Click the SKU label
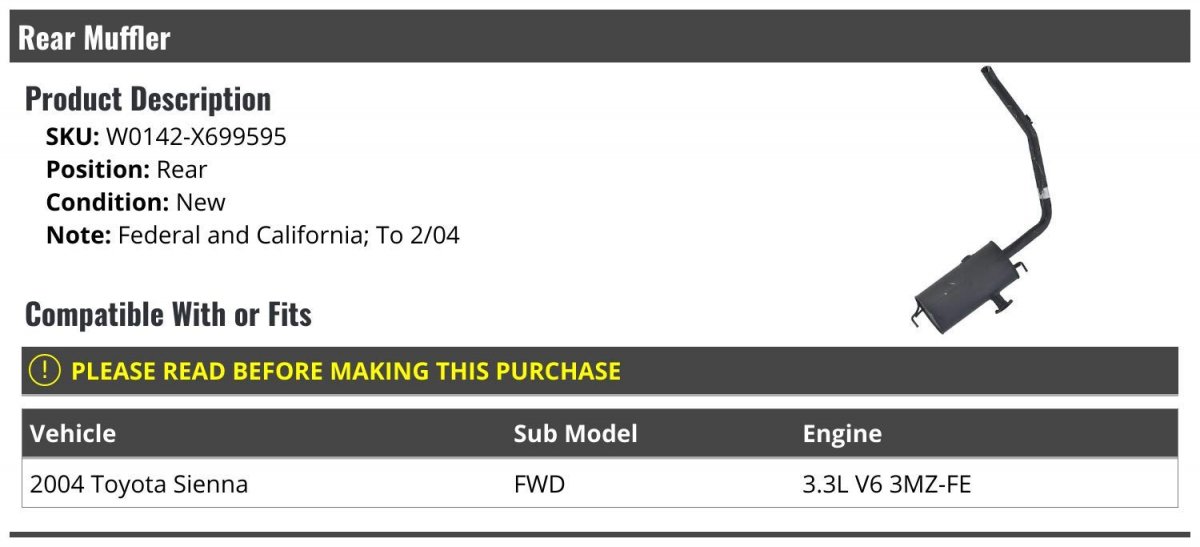The image size is (1200, 547). coord(72,137)
